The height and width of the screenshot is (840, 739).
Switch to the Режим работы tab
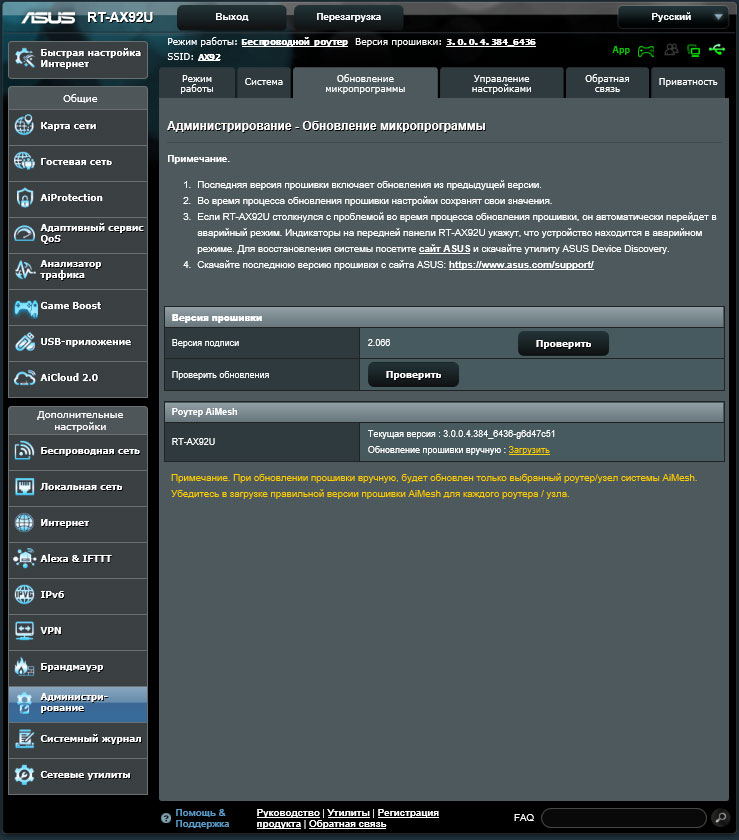[x=197, y=84]
